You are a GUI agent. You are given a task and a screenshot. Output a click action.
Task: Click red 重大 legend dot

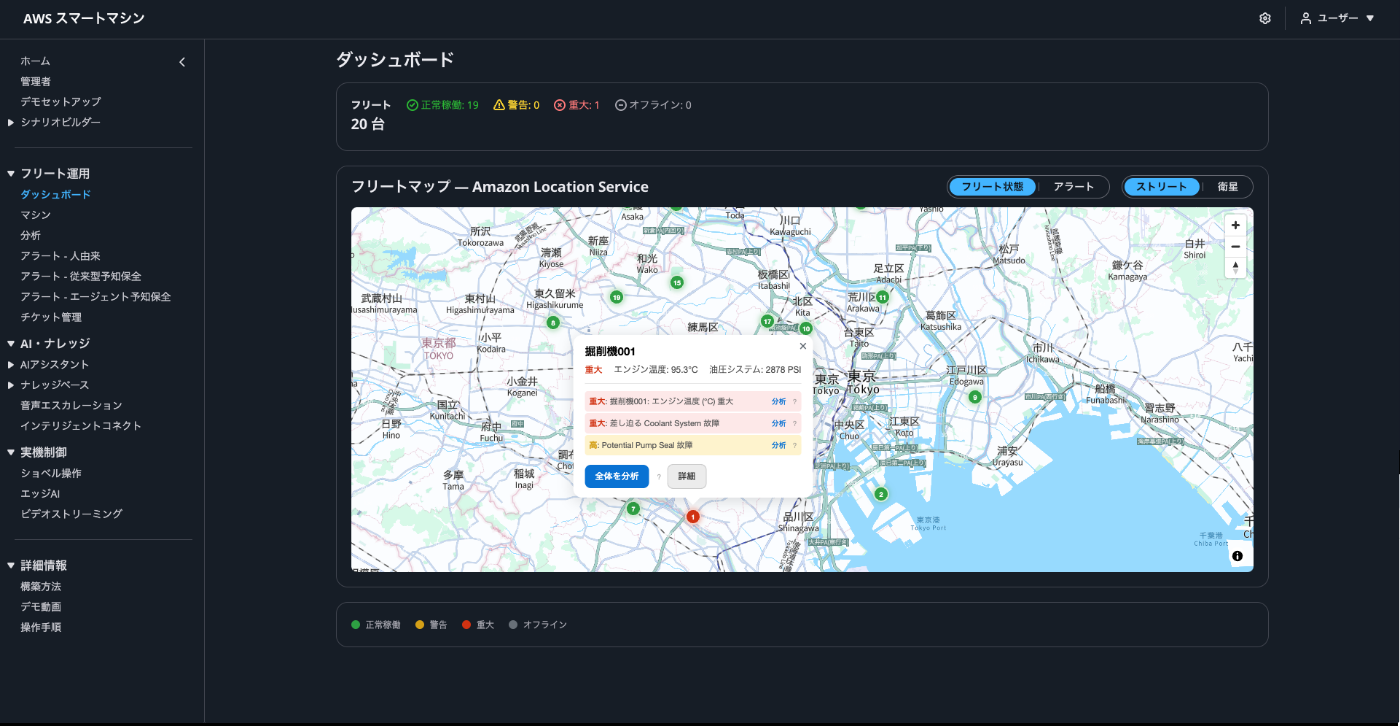pos(467,625)
